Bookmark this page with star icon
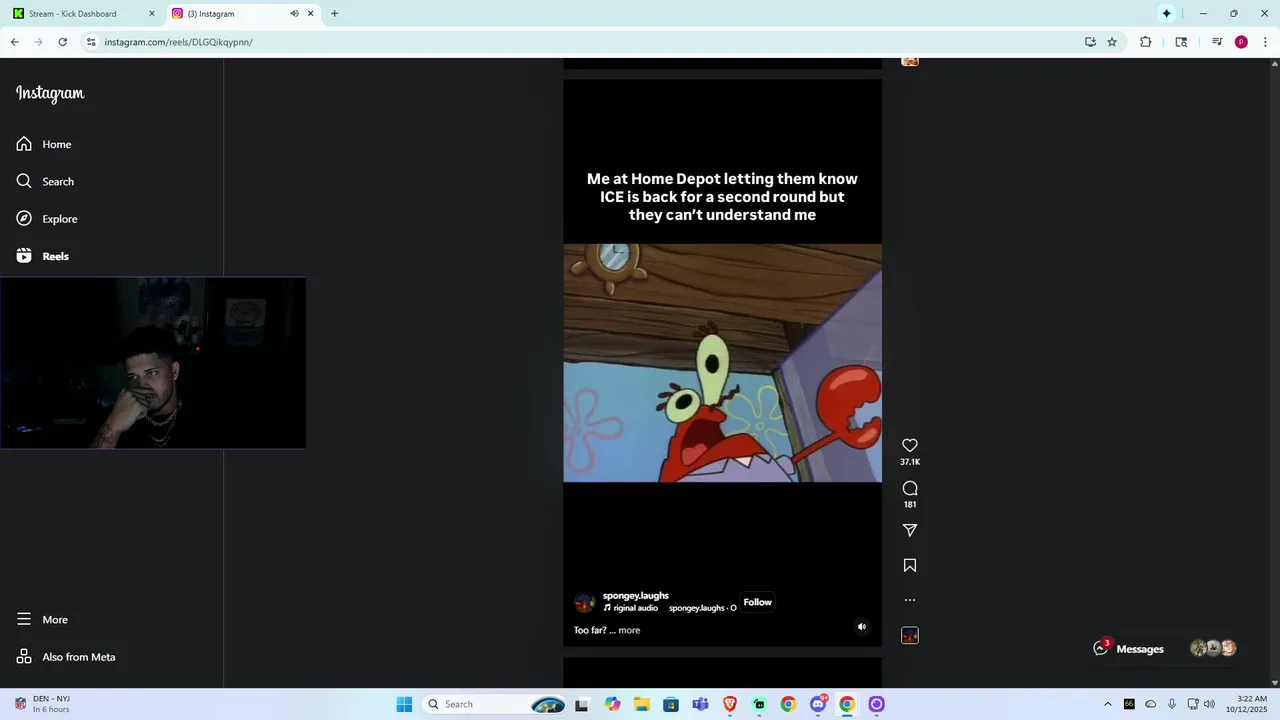 [1112, 42]
